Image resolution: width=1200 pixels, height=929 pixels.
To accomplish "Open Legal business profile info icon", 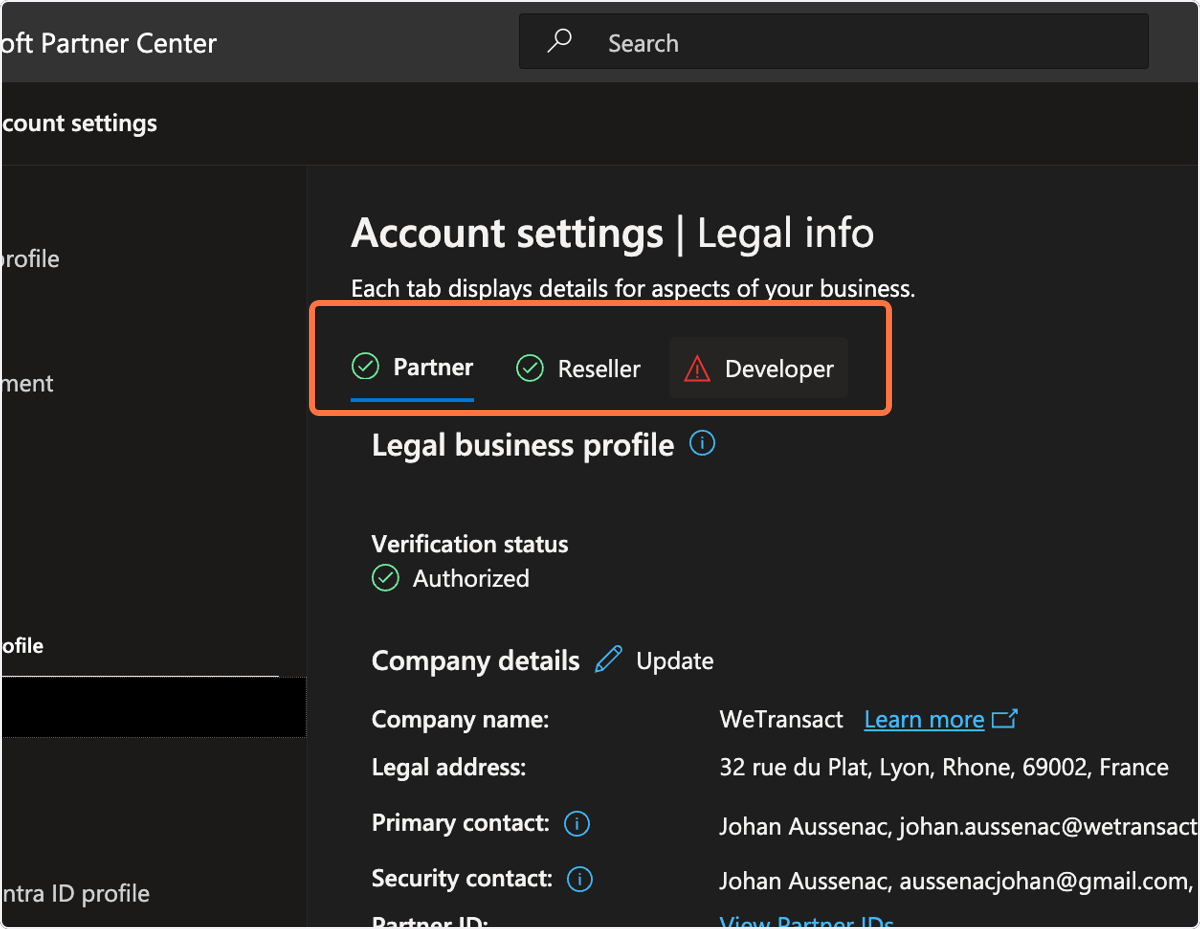I will [703, 443].
